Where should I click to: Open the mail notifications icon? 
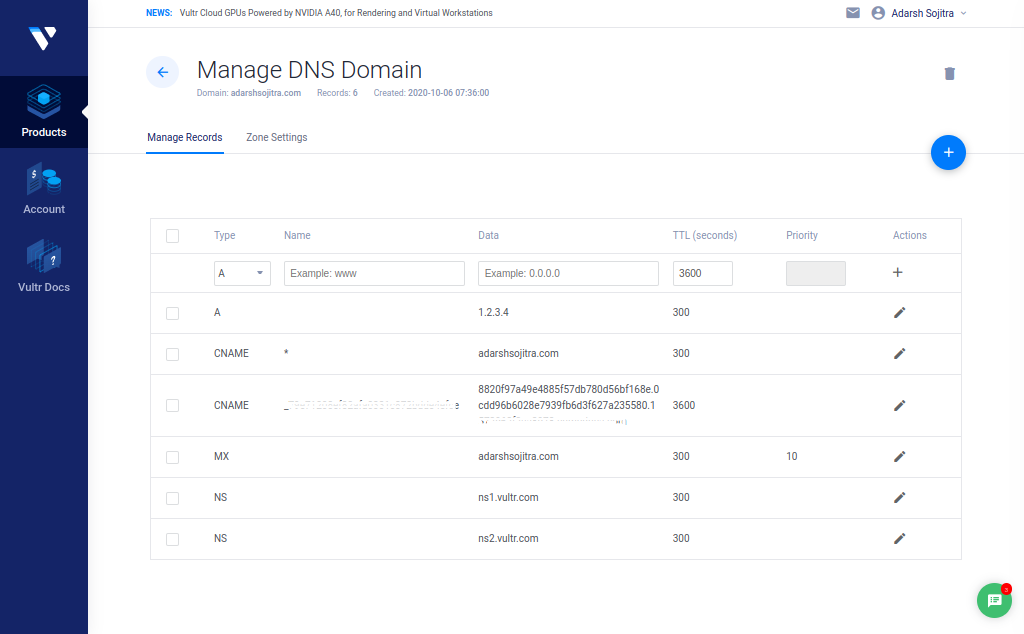[x=853, y=12]
